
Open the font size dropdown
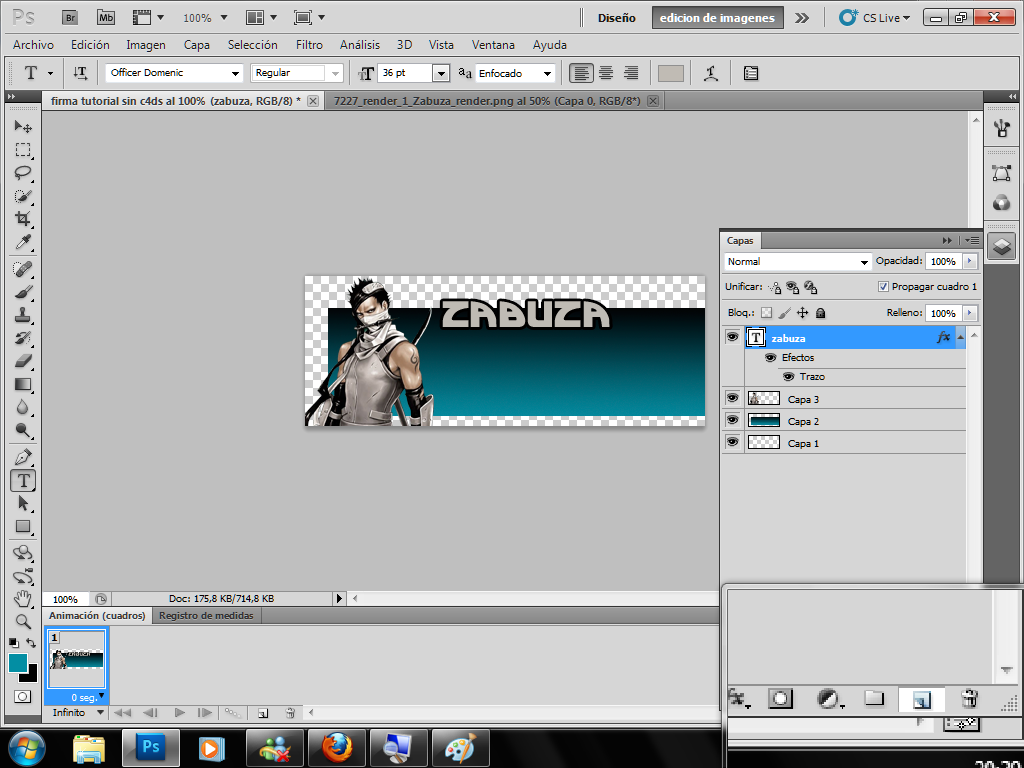click(441, 73)
